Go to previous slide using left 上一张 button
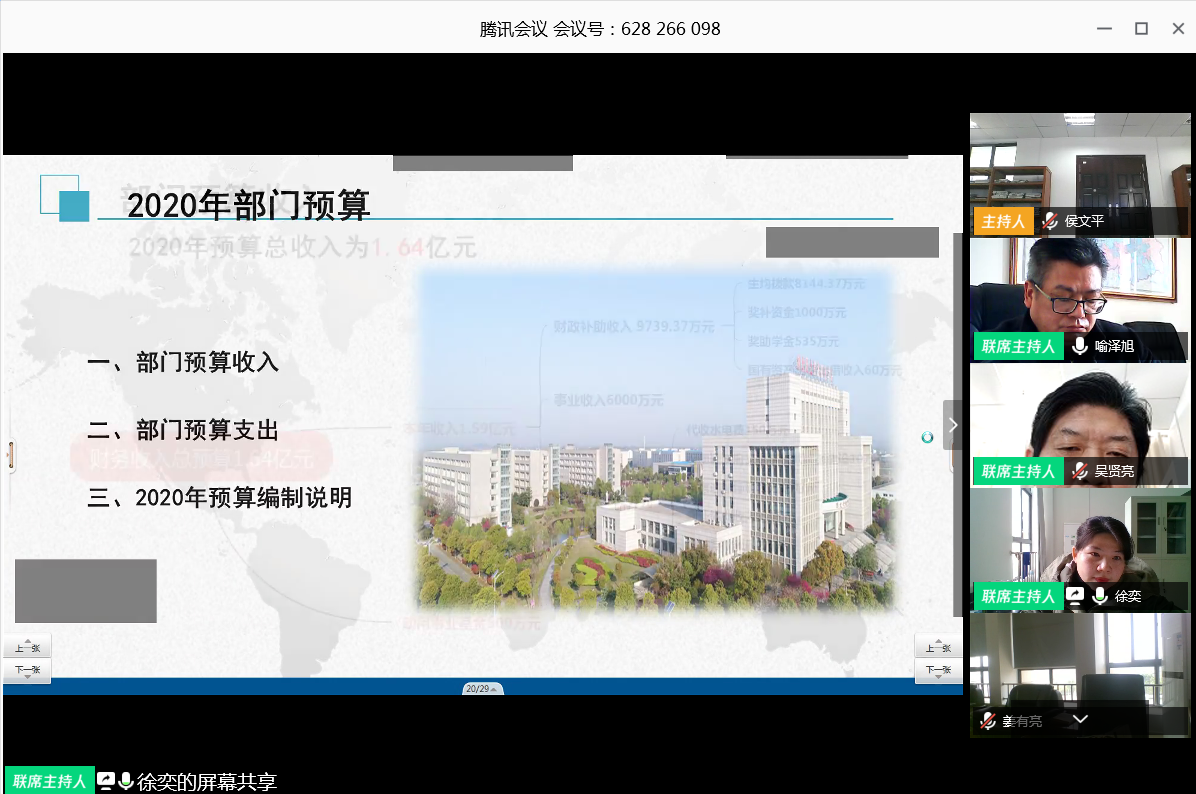Viewport: 1196px width, 794px height. tap(27, 647)
